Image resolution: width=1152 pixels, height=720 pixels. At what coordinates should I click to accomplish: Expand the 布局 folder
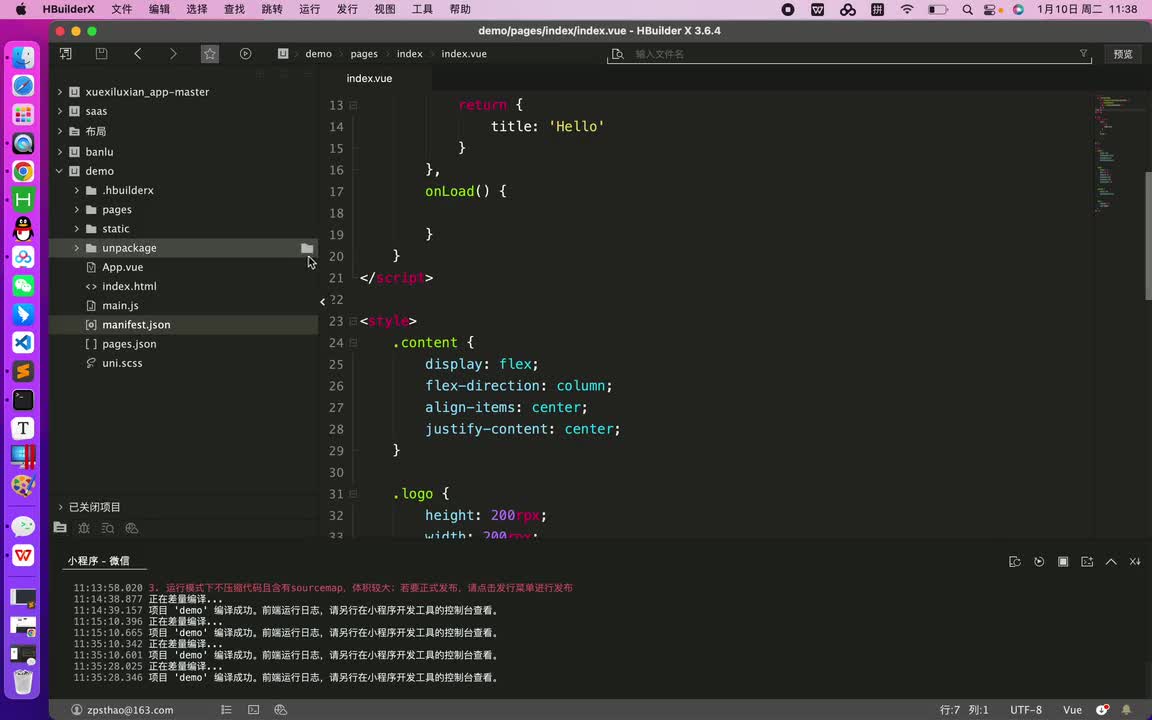pos(60,132)
